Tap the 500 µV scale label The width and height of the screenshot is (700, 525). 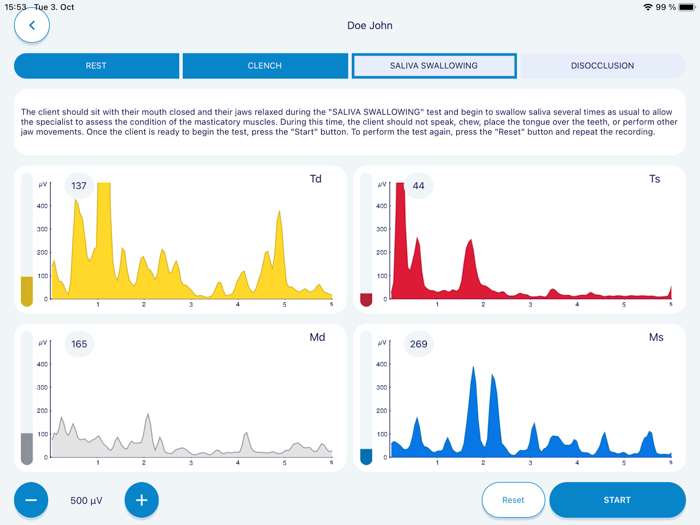[x=86, y=500]
